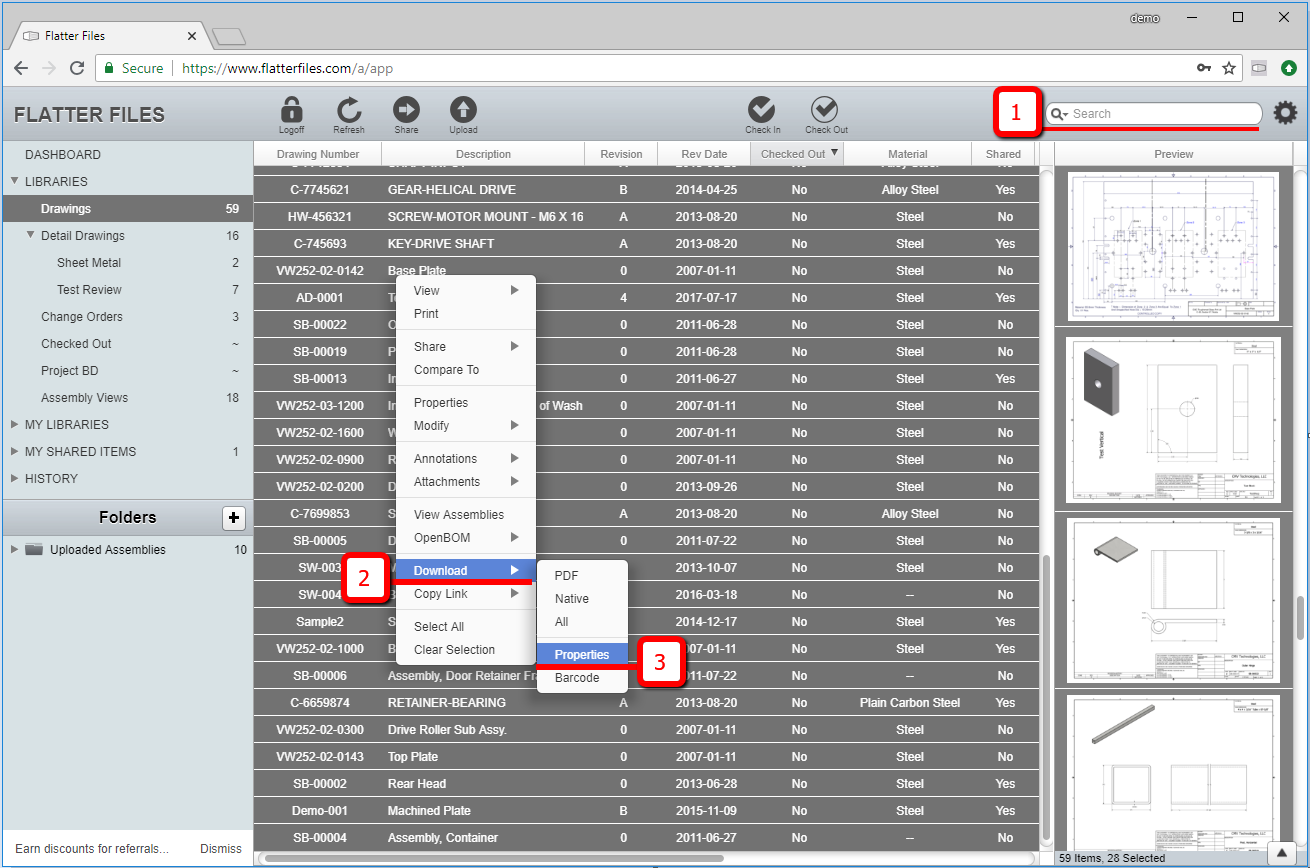Image resolution: width=1310 pixels, height=868 pixels.
Task: Click the Refresh icon in toolbar
Action: click(x=349, y=110)
